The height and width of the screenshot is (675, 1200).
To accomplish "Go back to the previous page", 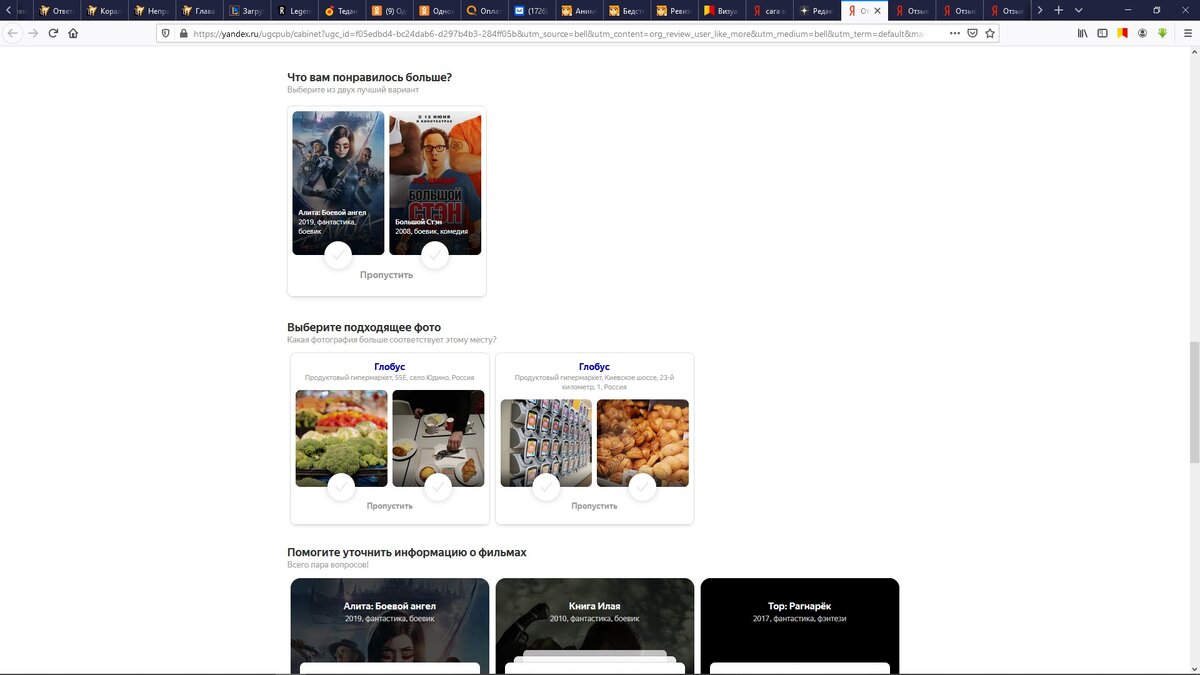I will (x=12, y=33).
